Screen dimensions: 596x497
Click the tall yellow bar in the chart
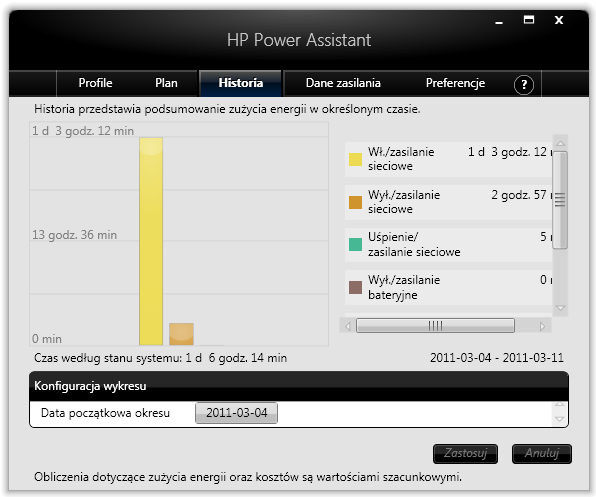click(151, 241)
